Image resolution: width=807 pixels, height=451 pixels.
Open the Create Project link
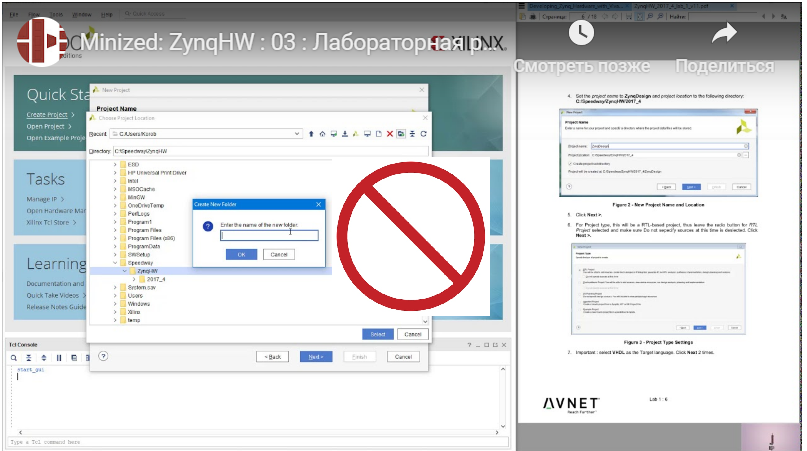click(47, 116)
